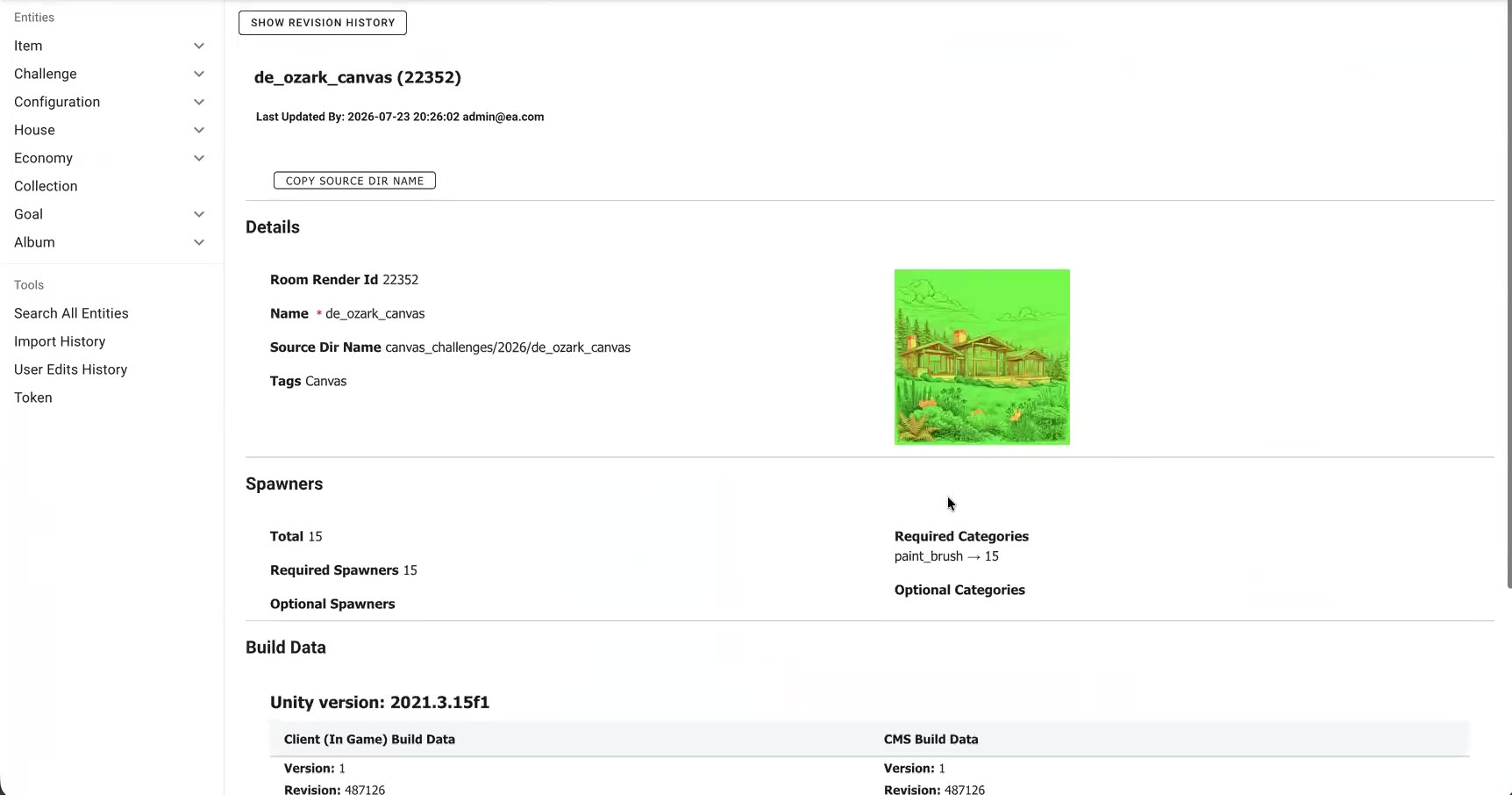Expand the Goal section chevron

[199, 214]
